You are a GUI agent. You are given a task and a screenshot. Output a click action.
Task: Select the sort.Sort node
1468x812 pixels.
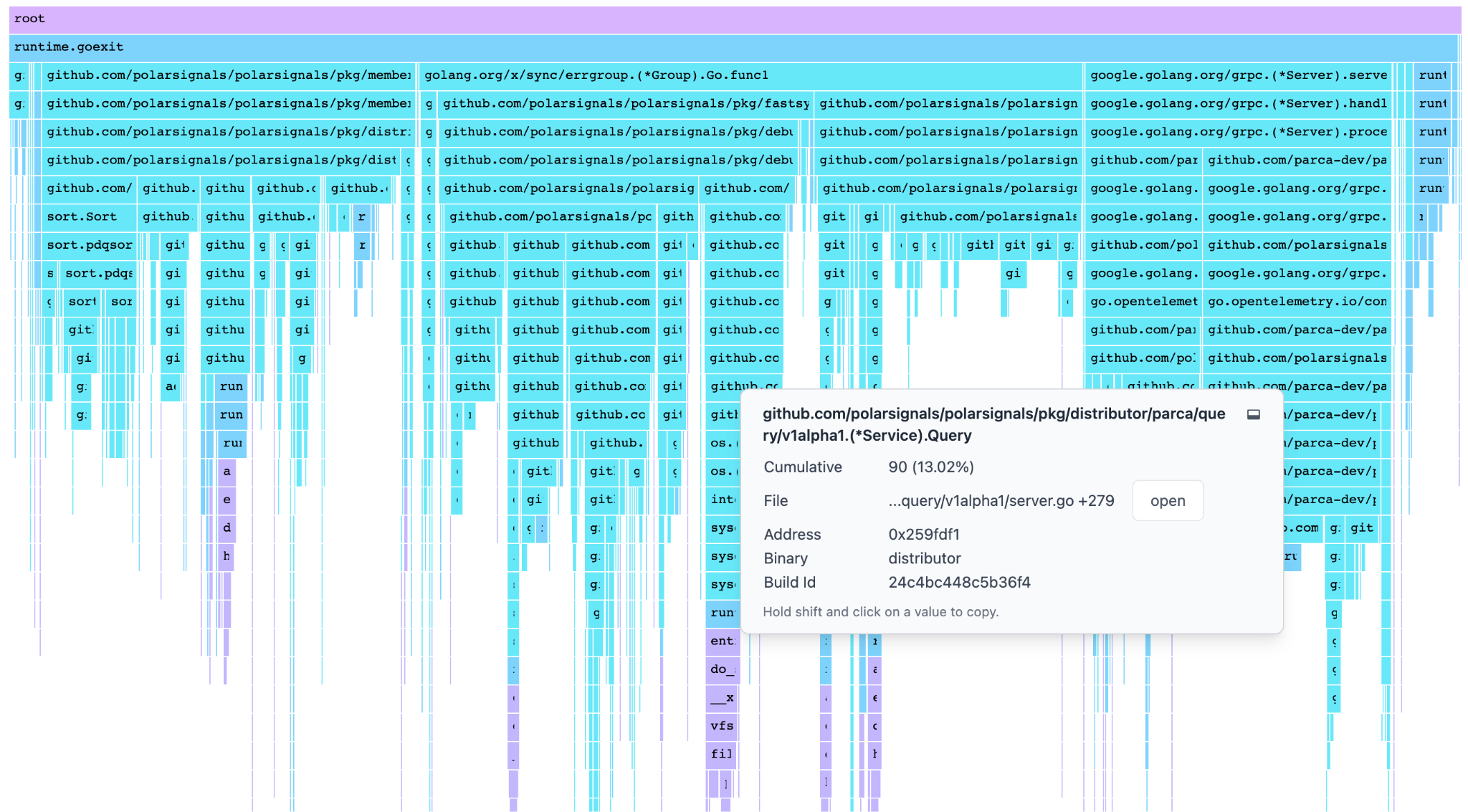pyautogui.click(x=89, y=217)
